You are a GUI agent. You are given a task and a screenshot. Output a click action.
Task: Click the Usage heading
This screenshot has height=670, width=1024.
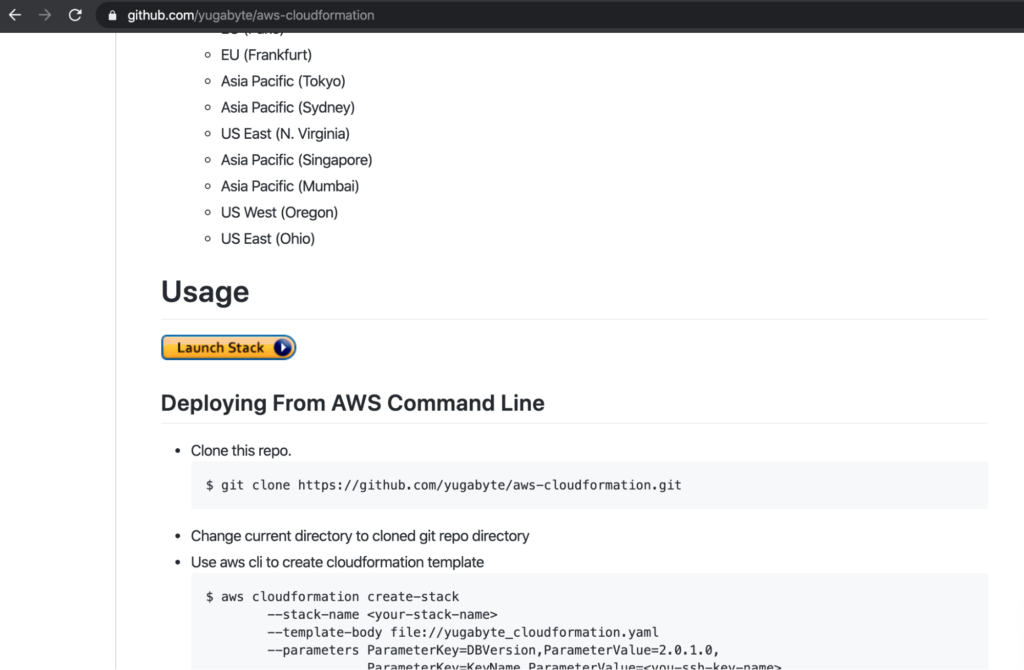click(205, 292)
